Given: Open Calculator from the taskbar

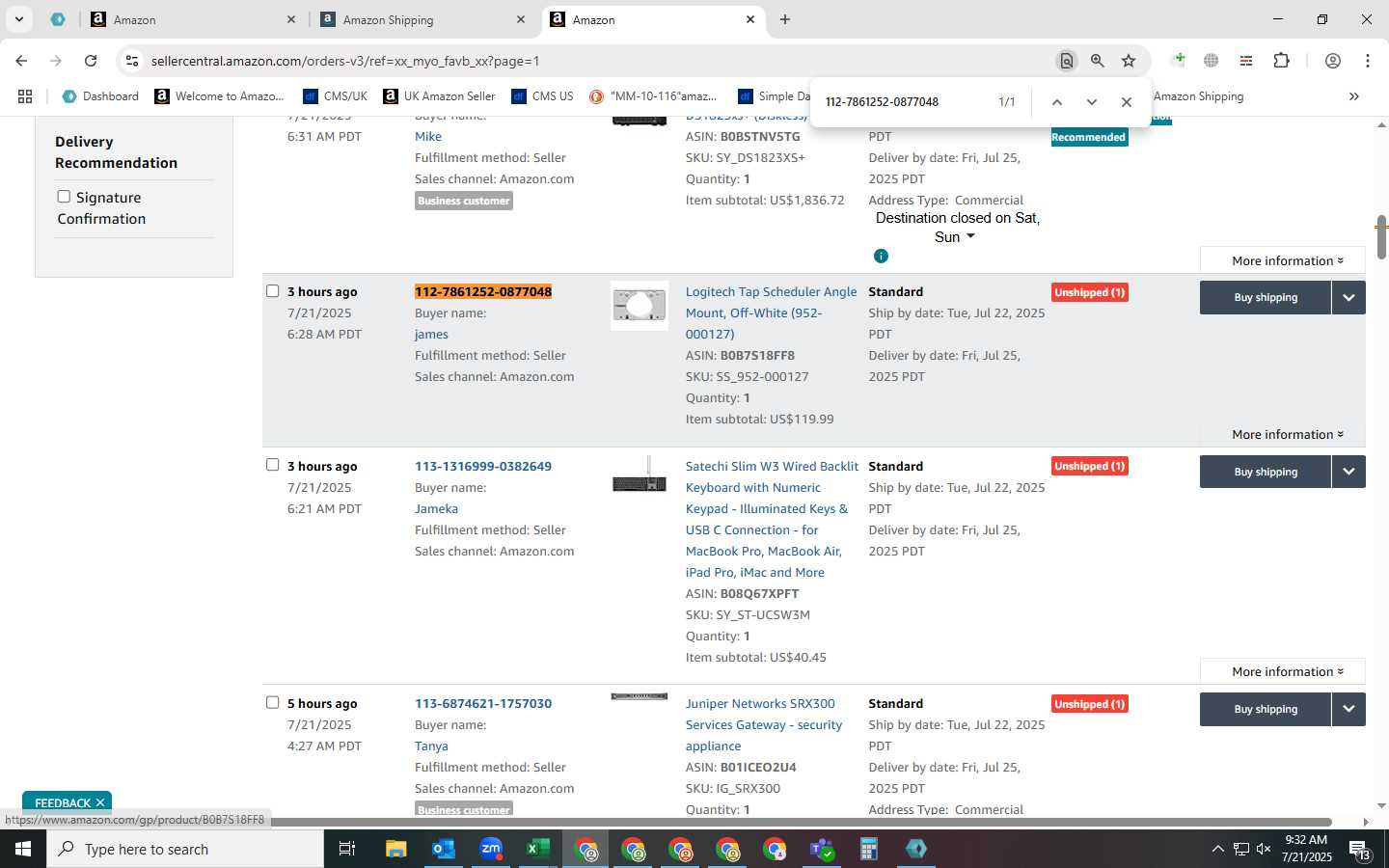Looking at the screenshot, I should (869, 849).
